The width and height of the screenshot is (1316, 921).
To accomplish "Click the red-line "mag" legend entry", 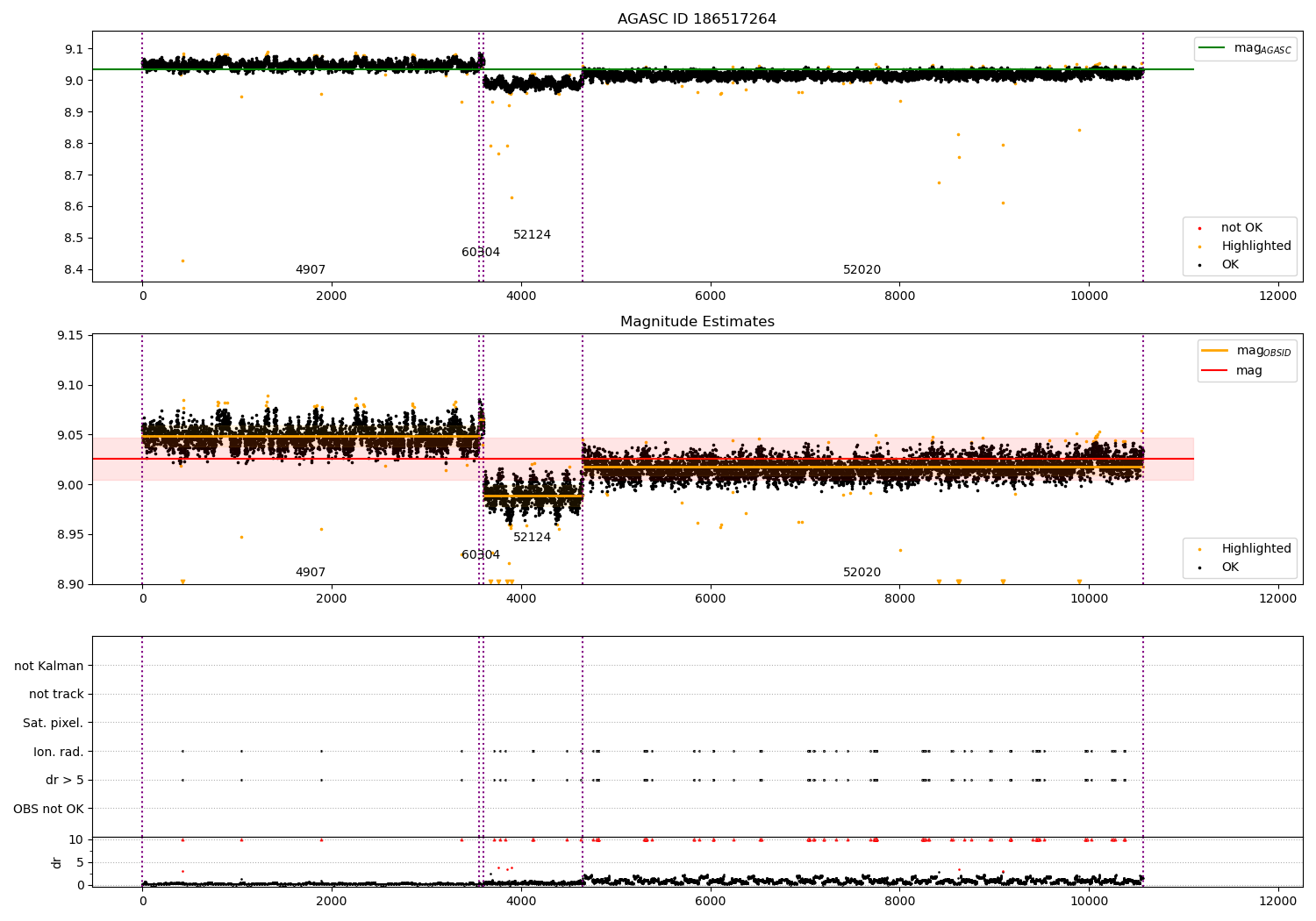I will tap(1232, 371).
